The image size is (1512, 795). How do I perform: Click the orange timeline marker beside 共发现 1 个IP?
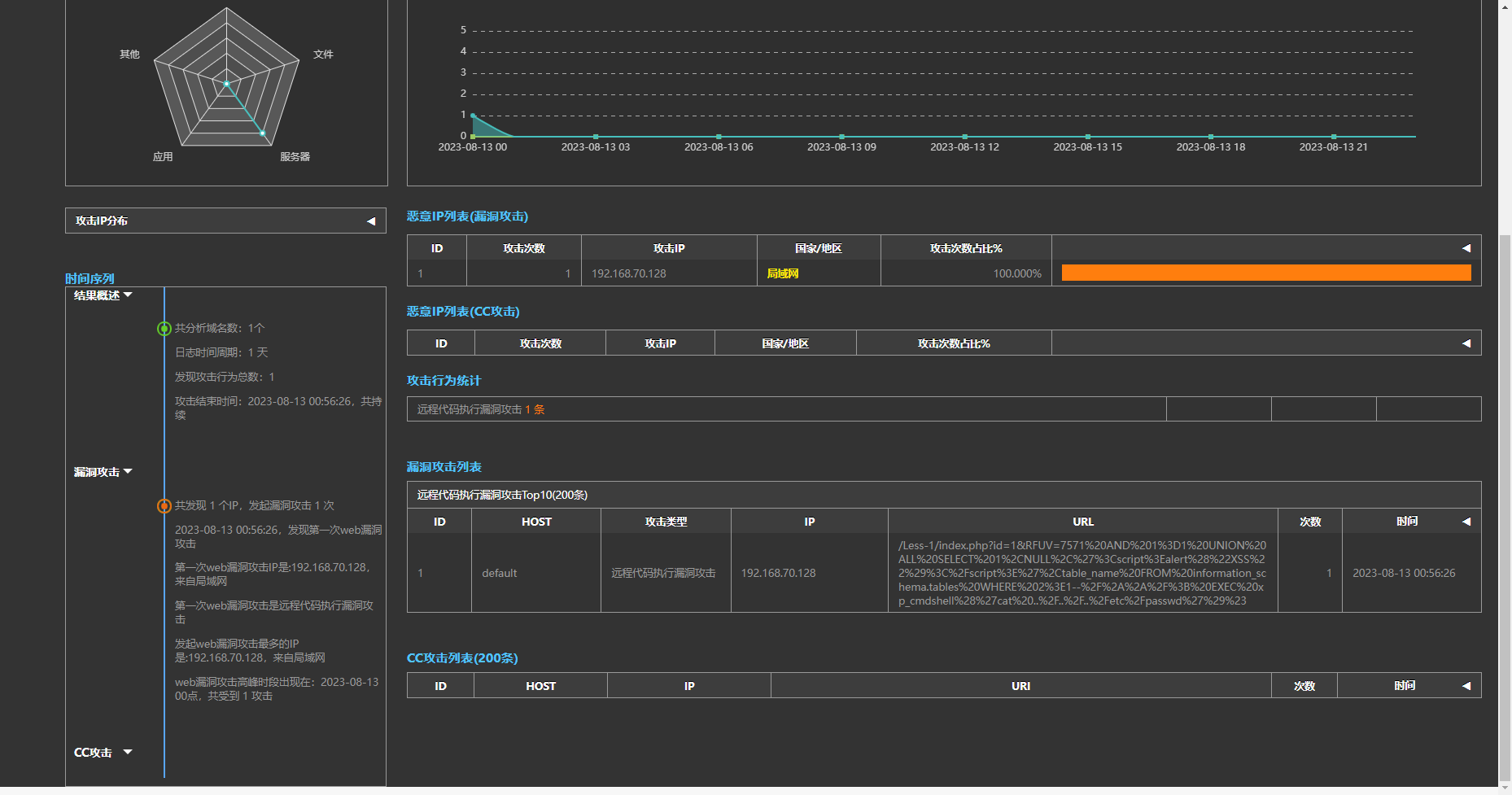164,506
